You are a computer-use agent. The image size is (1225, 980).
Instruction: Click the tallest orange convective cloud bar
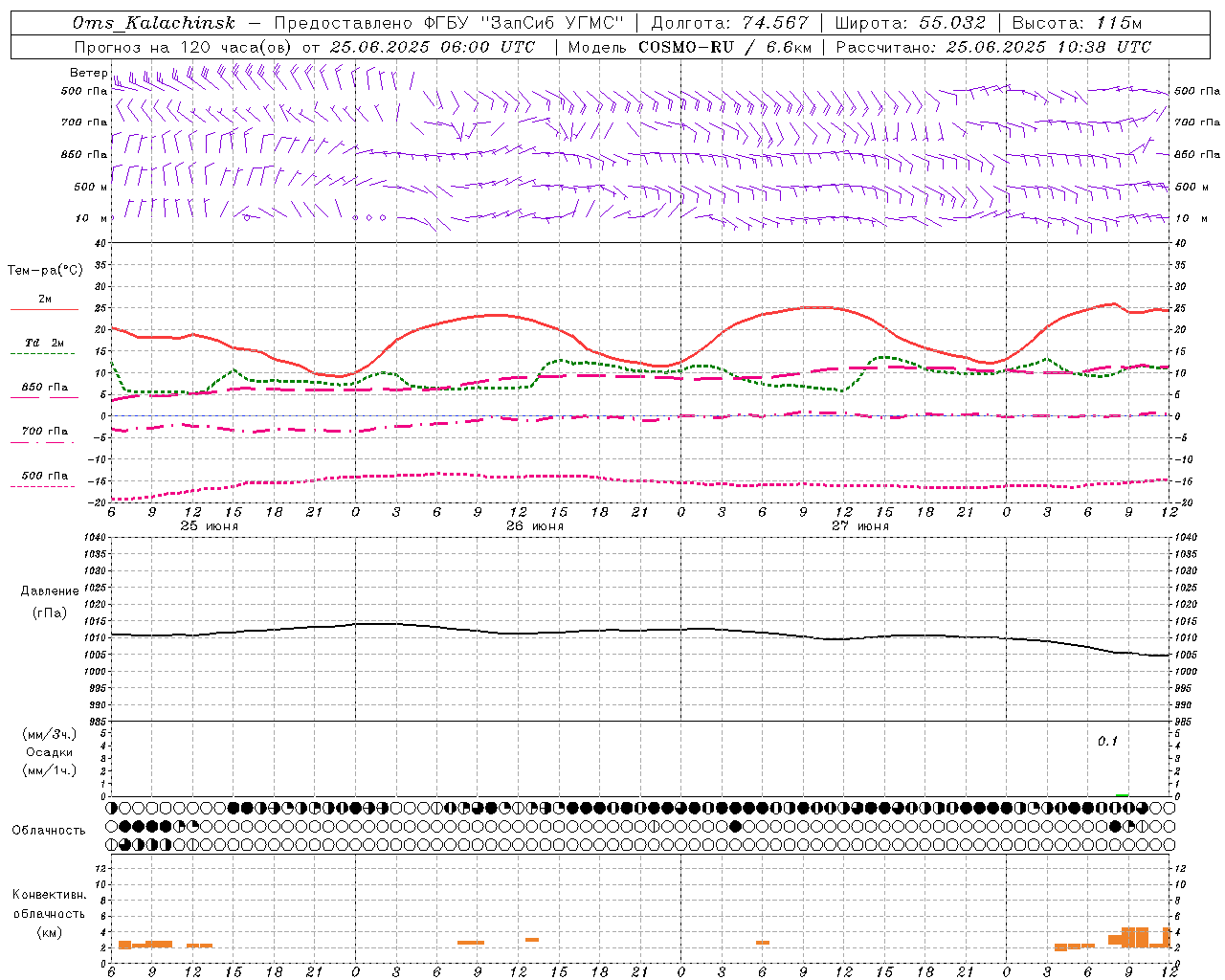tap(1135, 937)
